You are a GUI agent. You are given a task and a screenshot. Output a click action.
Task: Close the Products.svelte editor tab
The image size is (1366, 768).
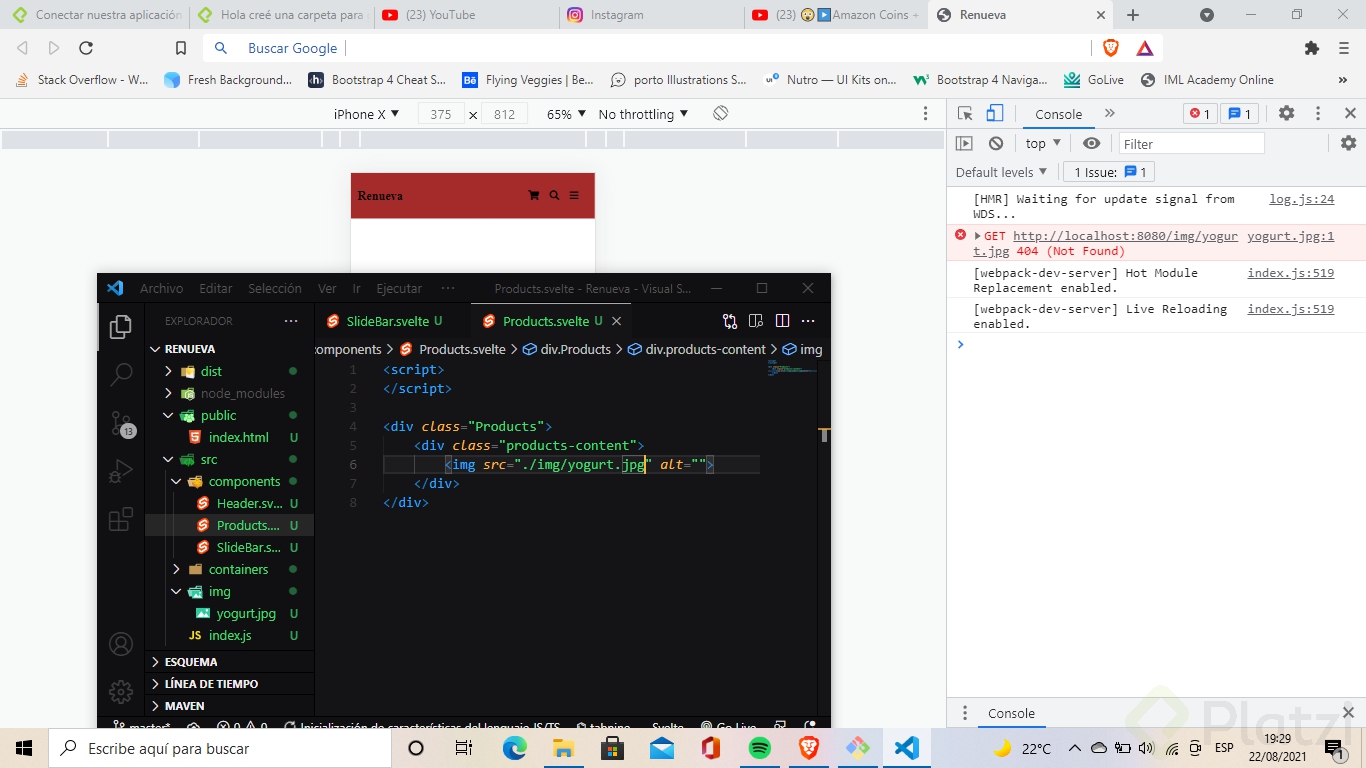(x=617, y=321)
